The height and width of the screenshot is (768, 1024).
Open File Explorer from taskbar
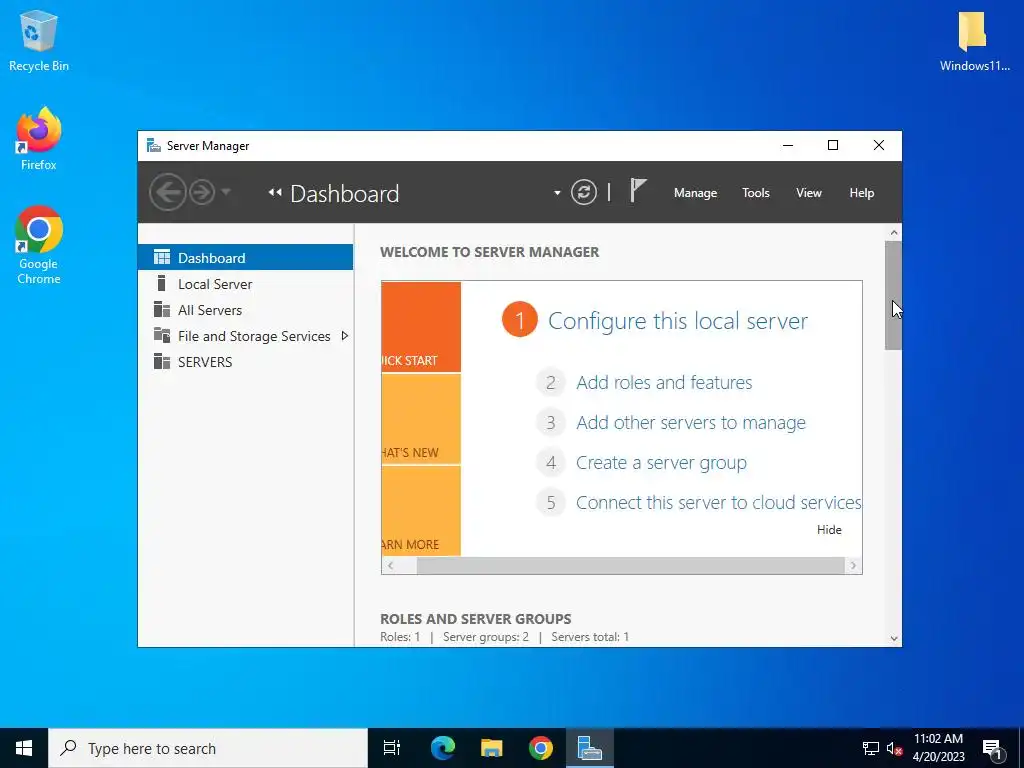[x=491, y=748]
